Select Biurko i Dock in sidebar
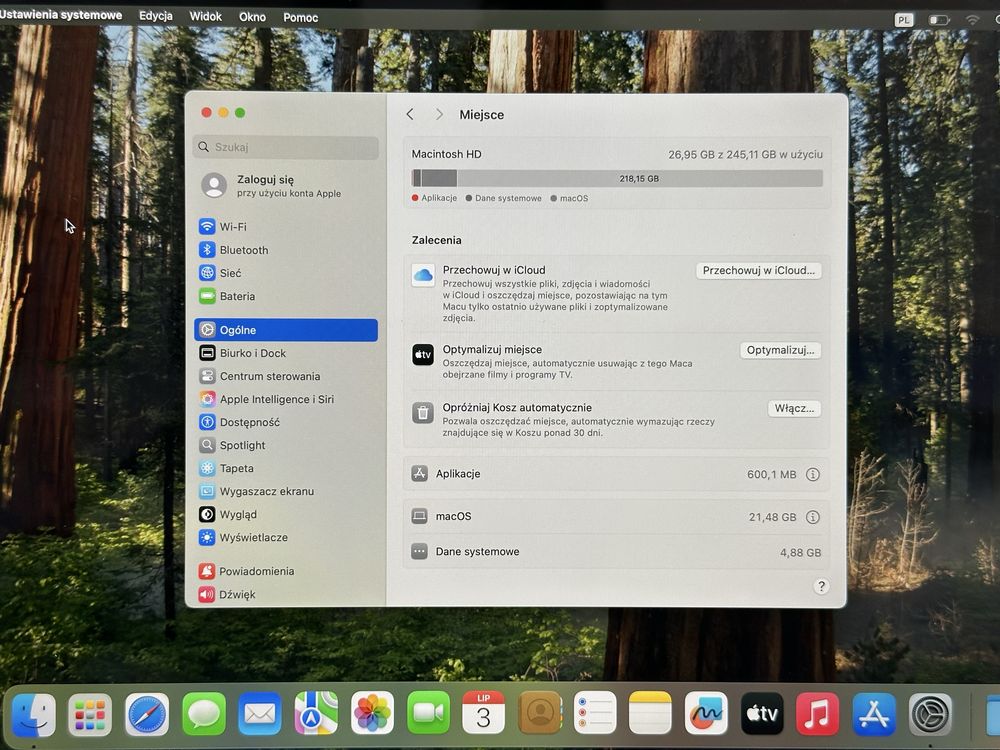1000x750 pixels. [286, 353]
